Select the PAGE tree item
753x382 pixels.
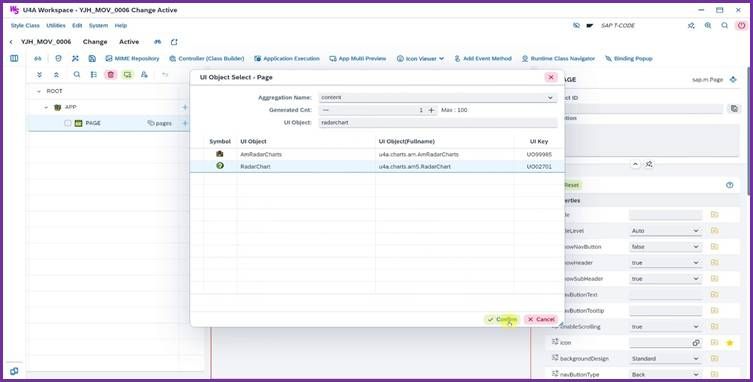pyautogui.click(x=93, y=123)
